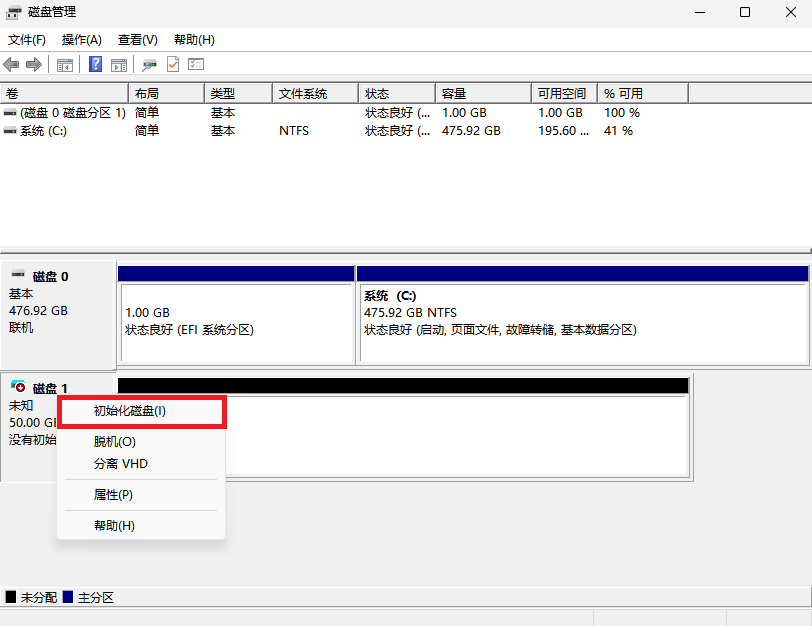Click the orange checkmark toolbar icon
The image size is (812, 626).
(x=172, y=64)
